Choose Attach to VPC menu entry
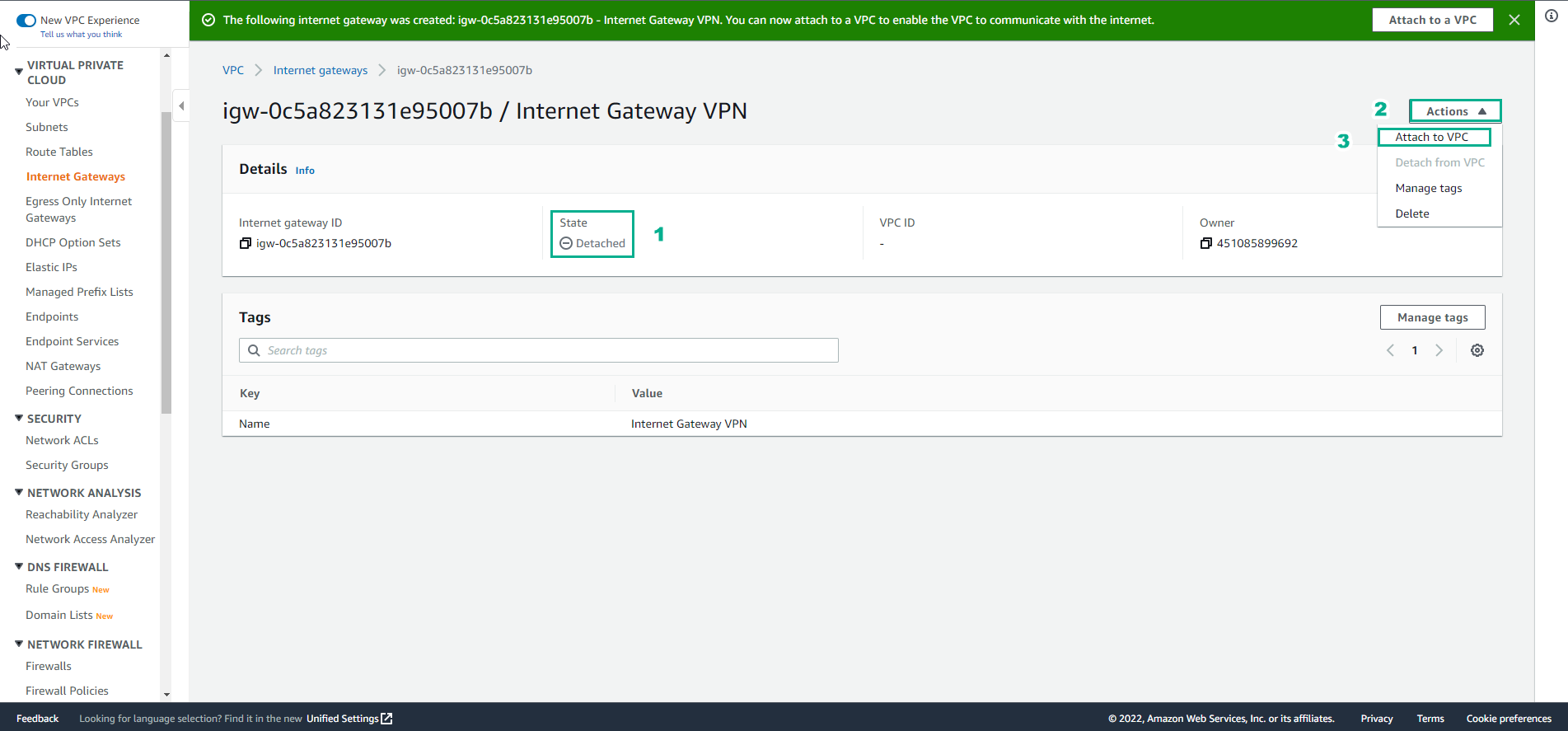The width and height of the screenshot is (1568, 731). 1431,137
